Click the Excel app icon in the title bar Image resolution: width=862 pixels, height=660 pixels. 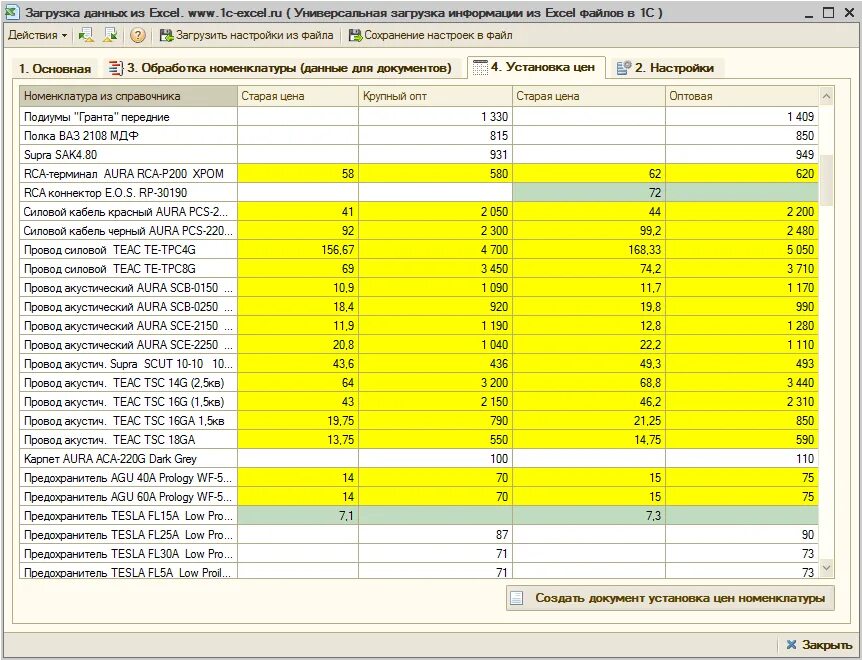[12, 12]
